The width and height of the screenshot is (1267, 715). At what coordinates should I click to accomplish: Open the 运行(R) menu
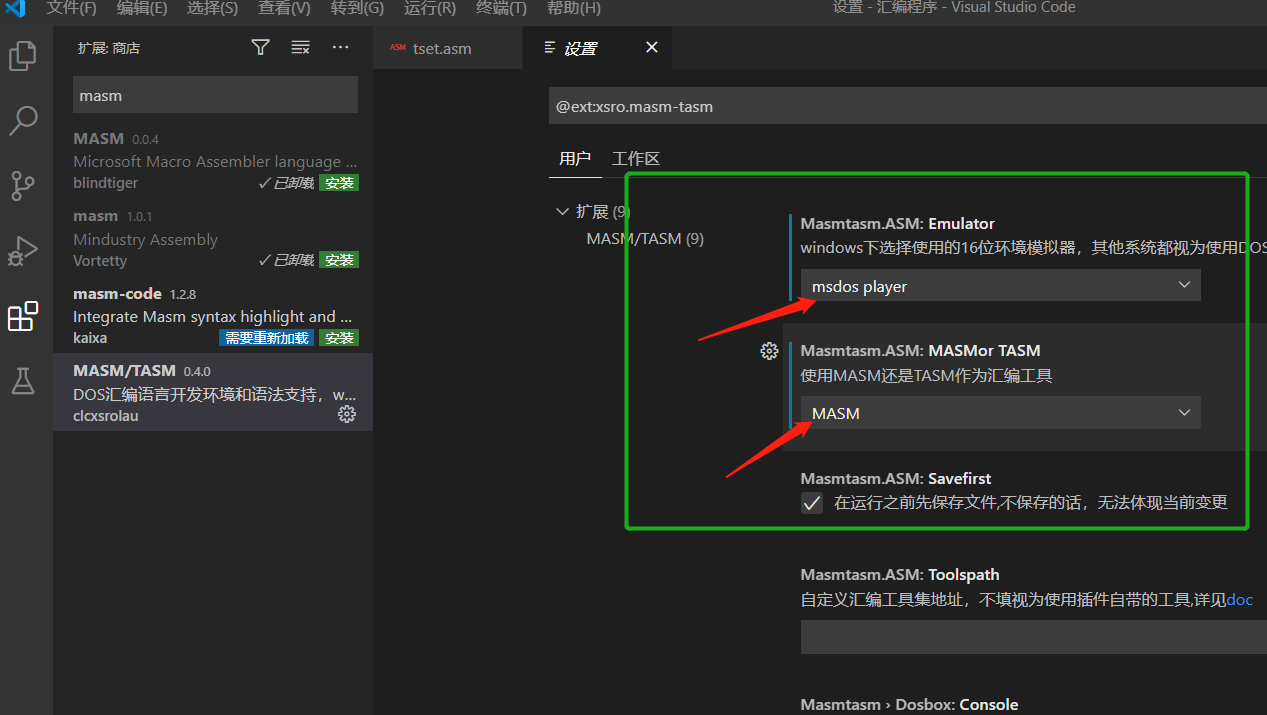click(430, 8)
